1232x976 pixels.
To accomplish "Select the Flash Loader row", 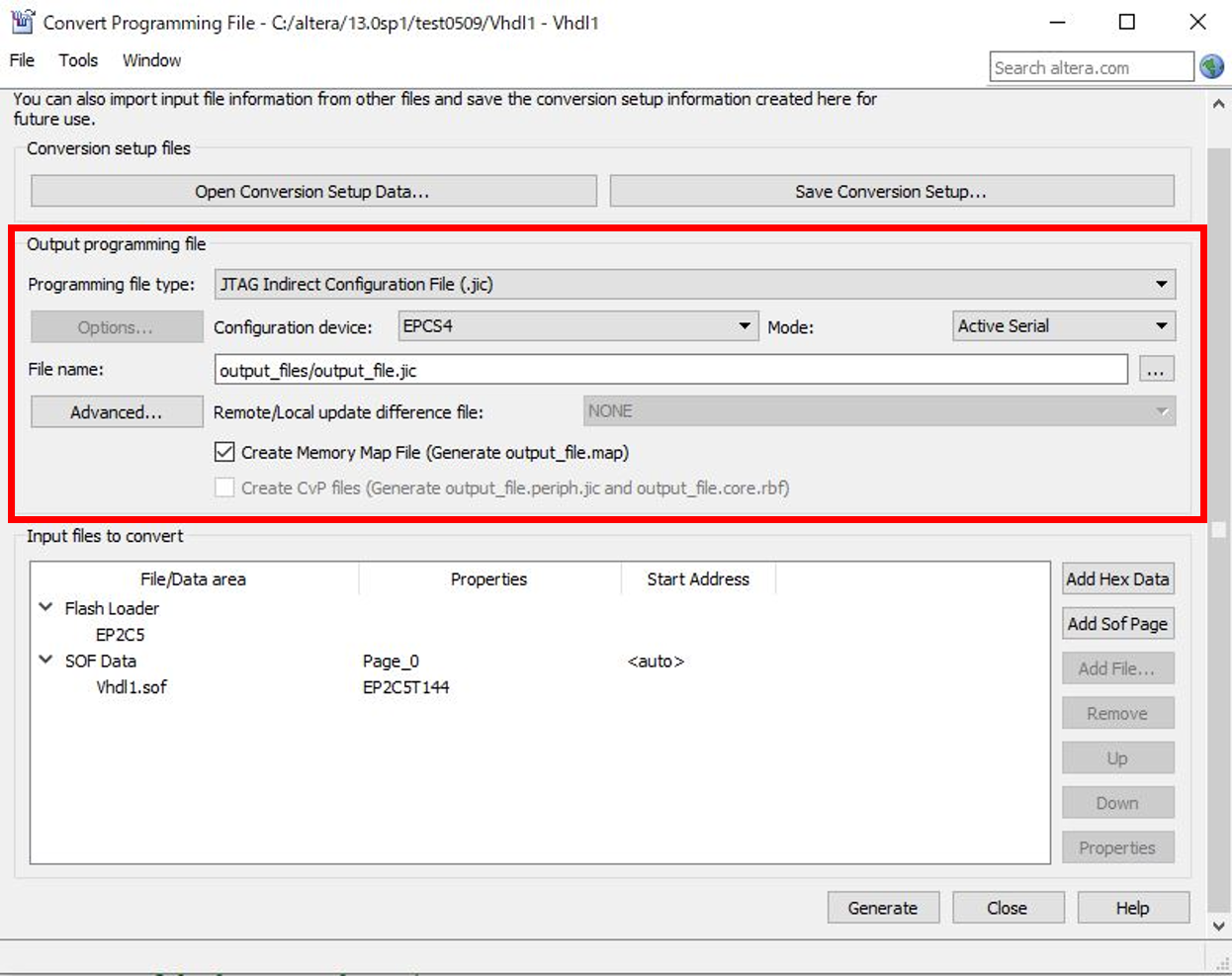I will click(112, 608).
